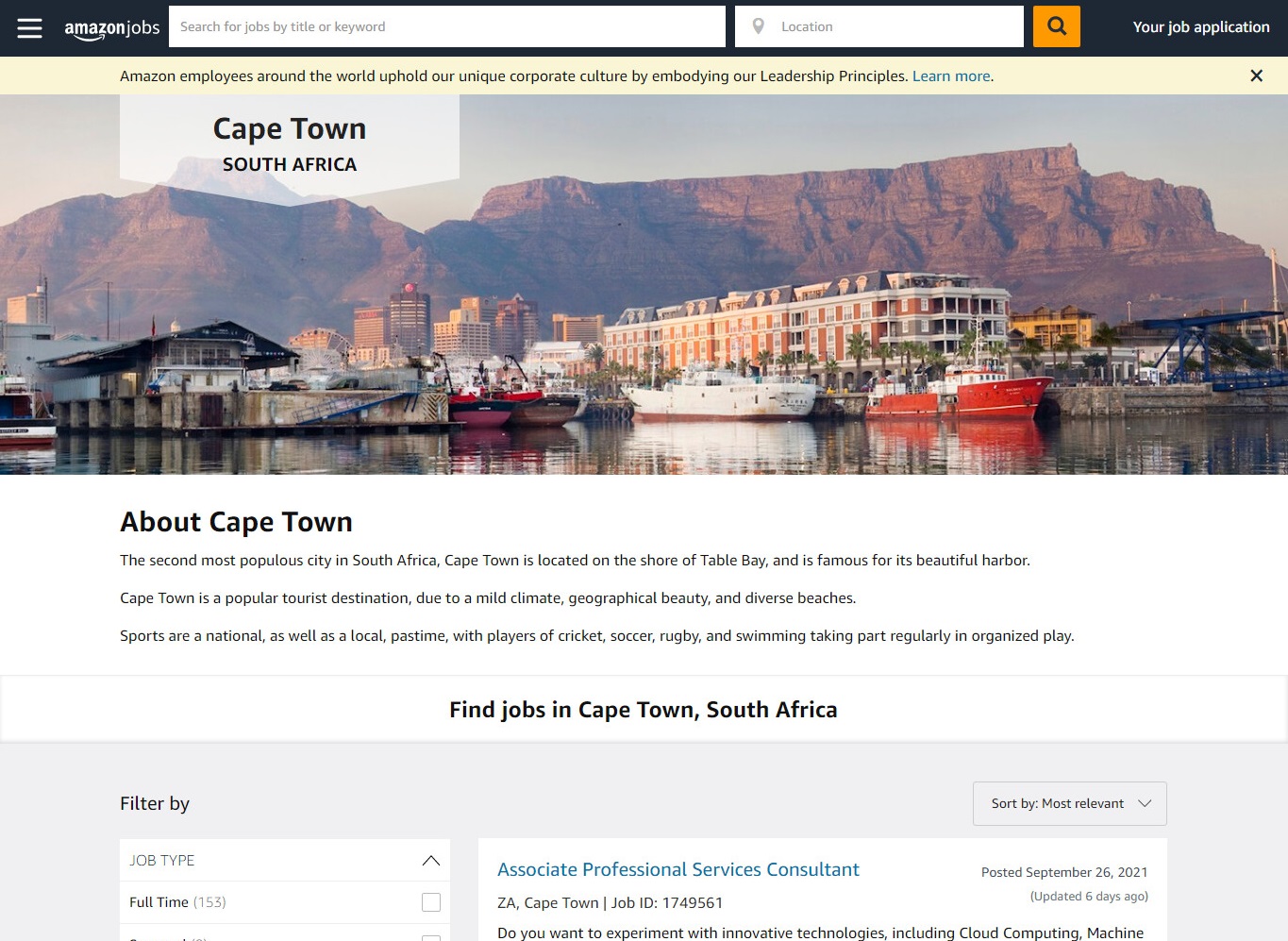Click the Full Time filter label
Image resolution: width=1288 pixels, height=941 pixels.
click(159, 902)
